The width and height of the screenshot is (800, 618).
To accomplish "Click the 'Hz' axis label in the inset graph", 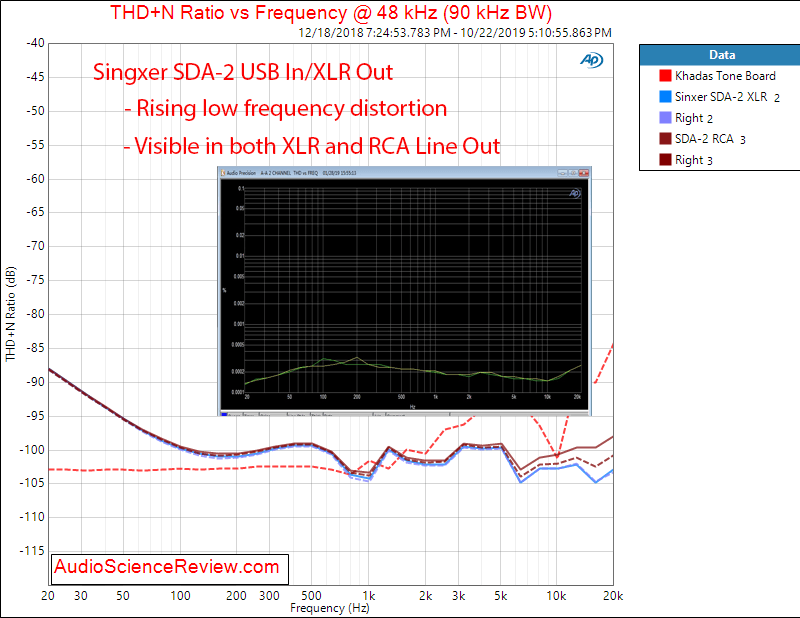I will pyautogui.click(x=412, y=407).
